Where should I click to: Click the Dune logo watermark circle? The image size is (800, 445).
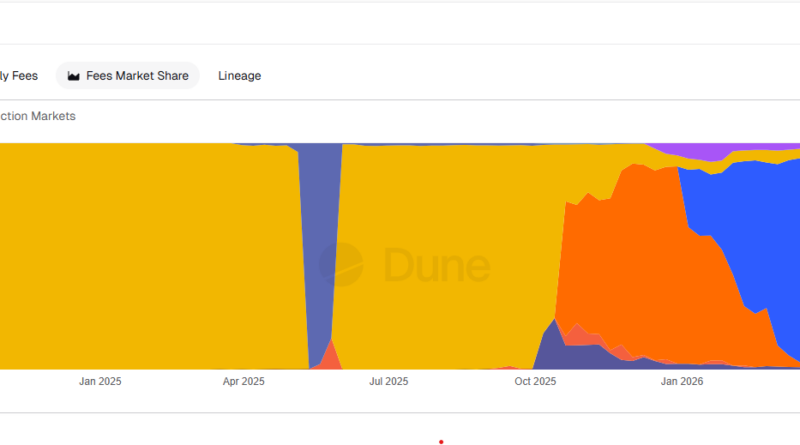point(341,265)
